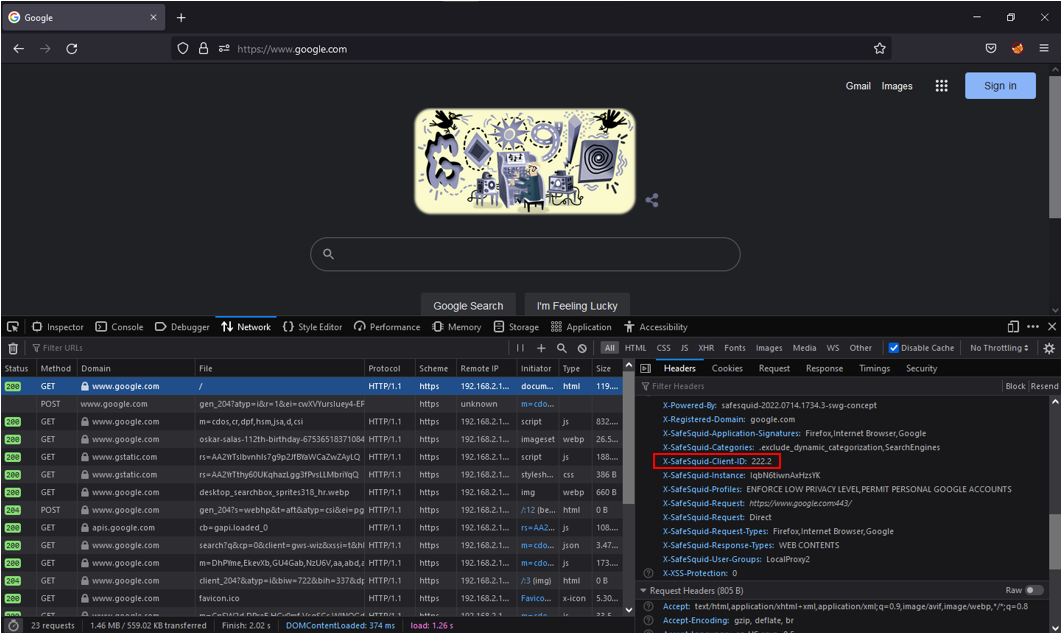1061x633 pixels.
Task: Open the Response tab in request details
Action: [x=824, y=368]
